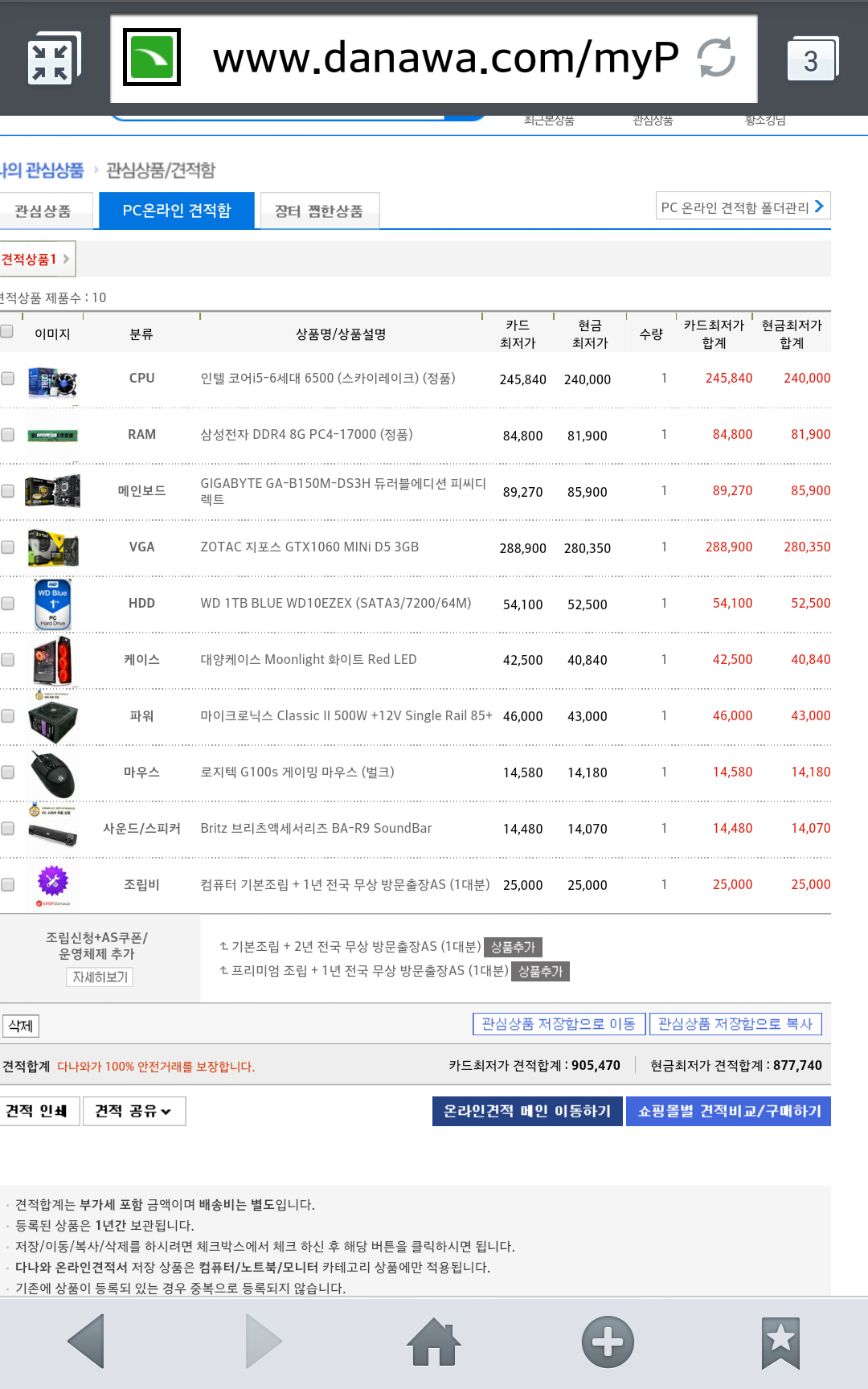Reload the page with the refresh icon
The width and height of the screenshot is (868, 1389).
point(716,58)
